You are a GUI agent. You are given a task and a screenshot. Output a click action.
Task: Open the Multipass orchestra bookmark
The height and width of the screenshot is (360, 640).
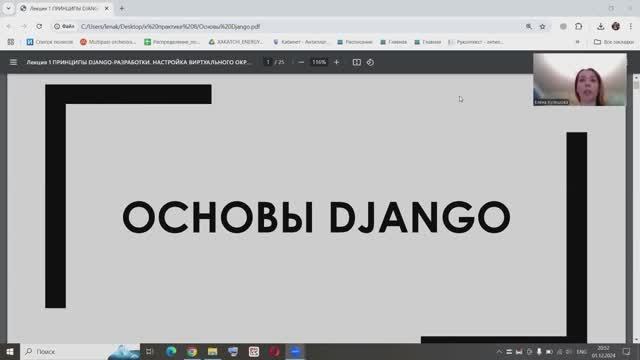click(108, 42)
